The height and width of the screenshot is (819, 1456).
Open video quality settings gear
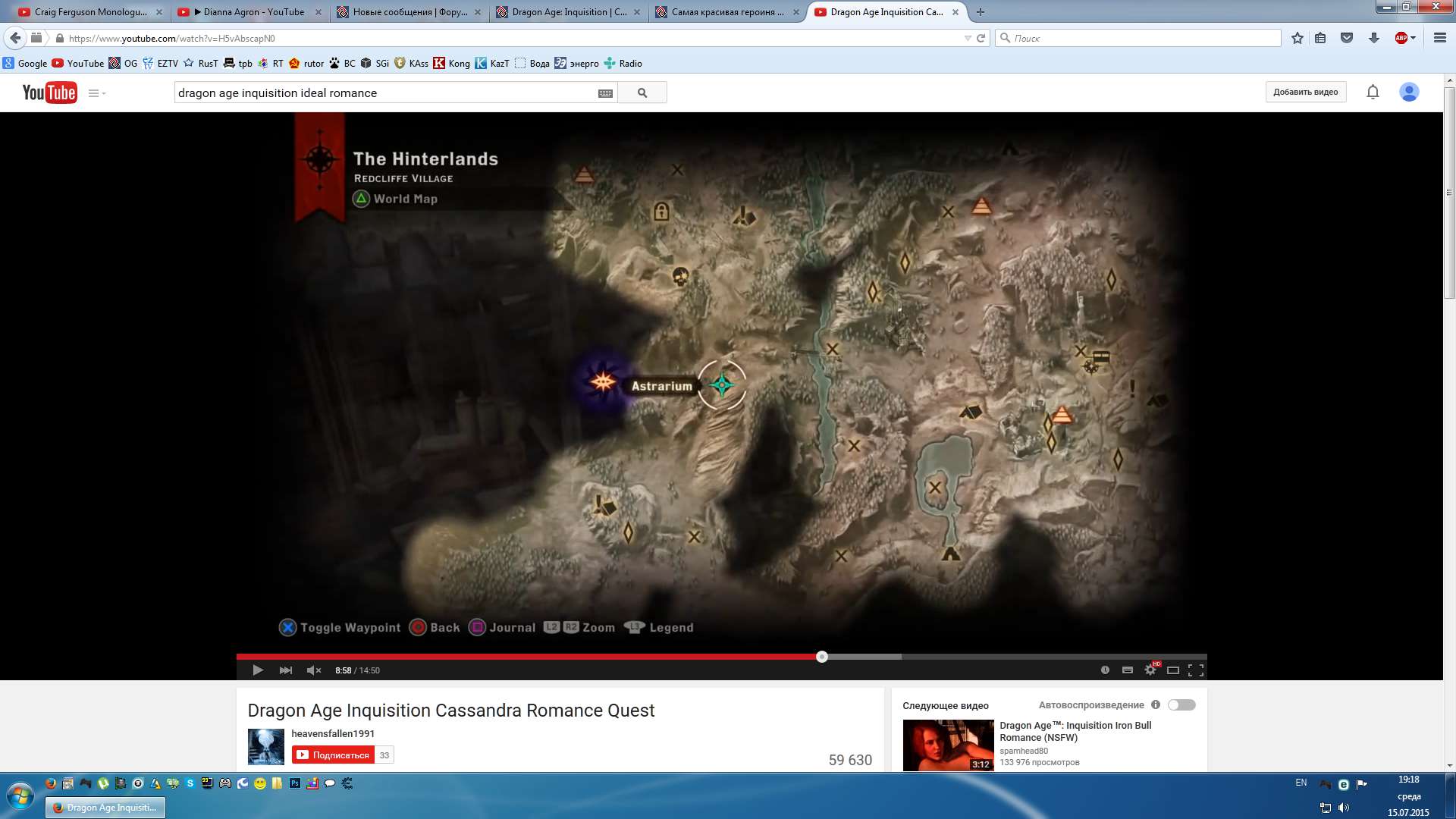(1150, 670)
